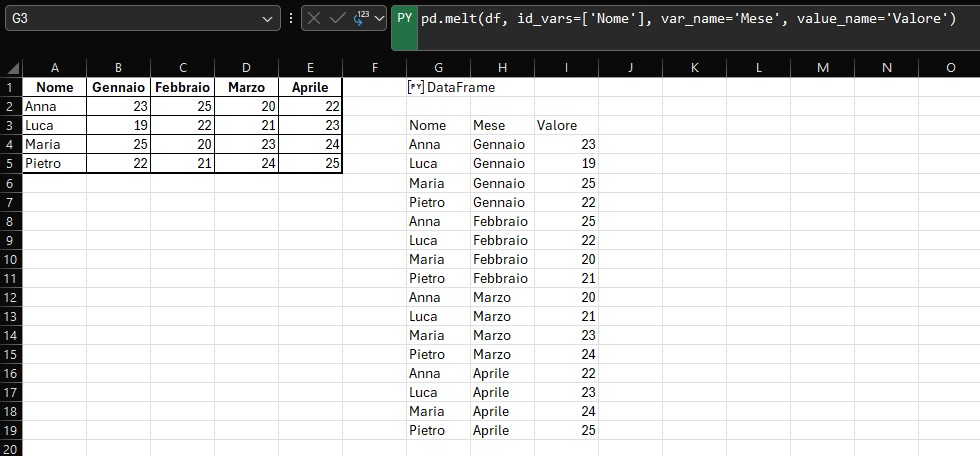Screen dimensions: 980x456
Task: Click the Select All corner triangle
Action: 12,68
